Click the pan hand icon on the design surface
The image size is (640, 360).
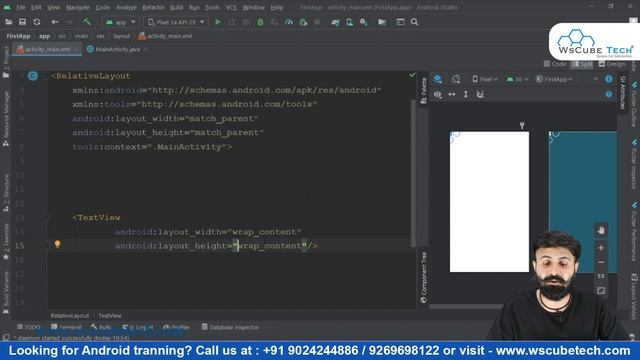[601, 230]
